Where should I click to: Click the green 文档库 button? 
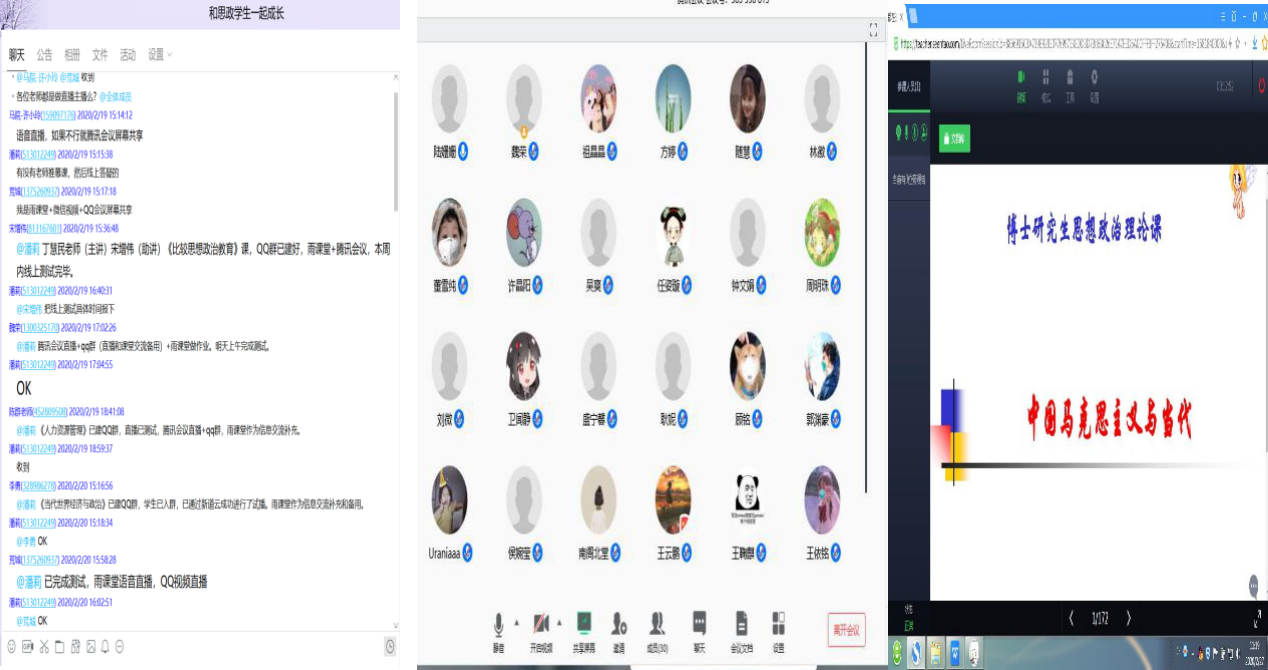(955, 139)
